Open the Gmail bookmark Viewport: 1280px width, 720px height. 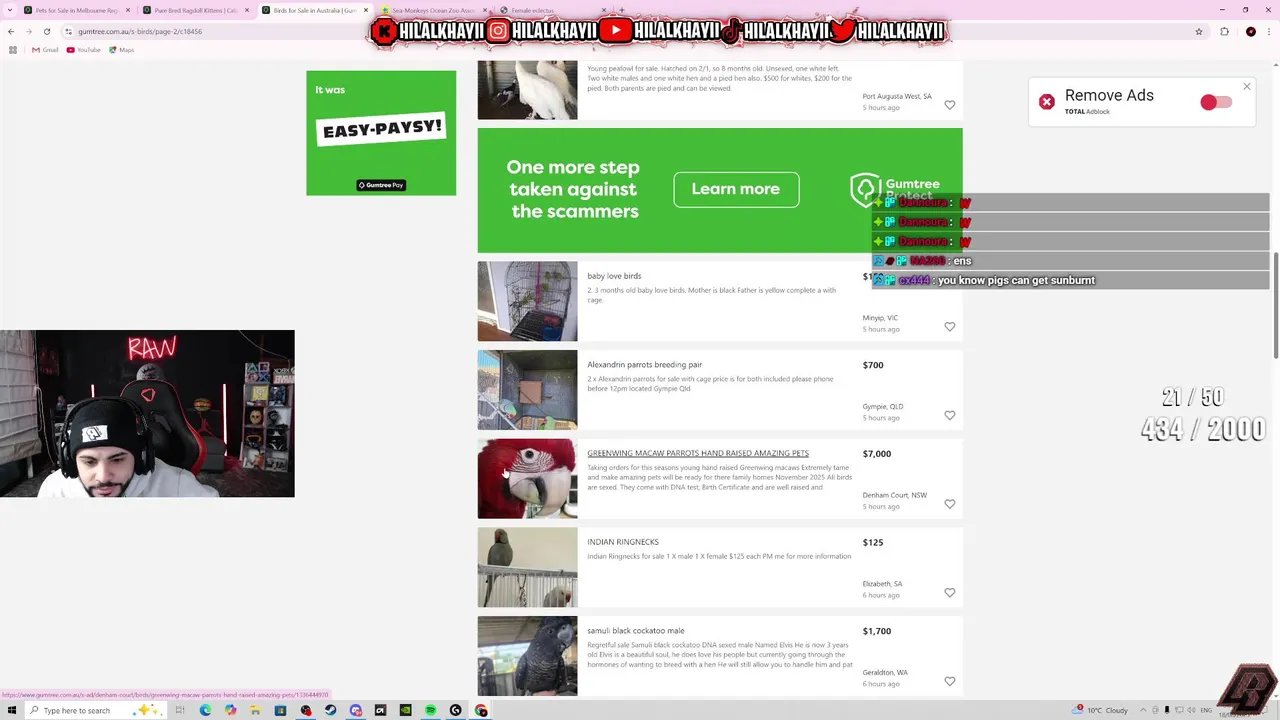[x=45, y=50]
